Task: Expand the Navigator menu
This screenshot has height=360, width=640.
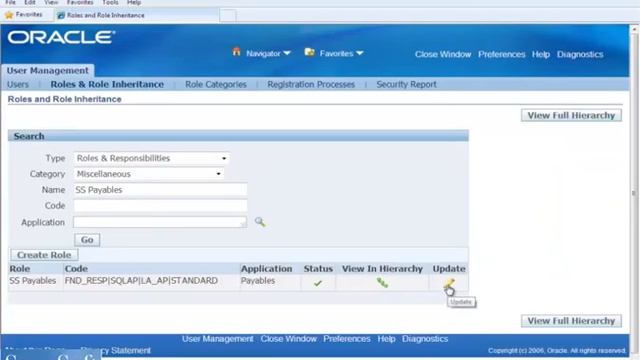Action: [268, 53]
